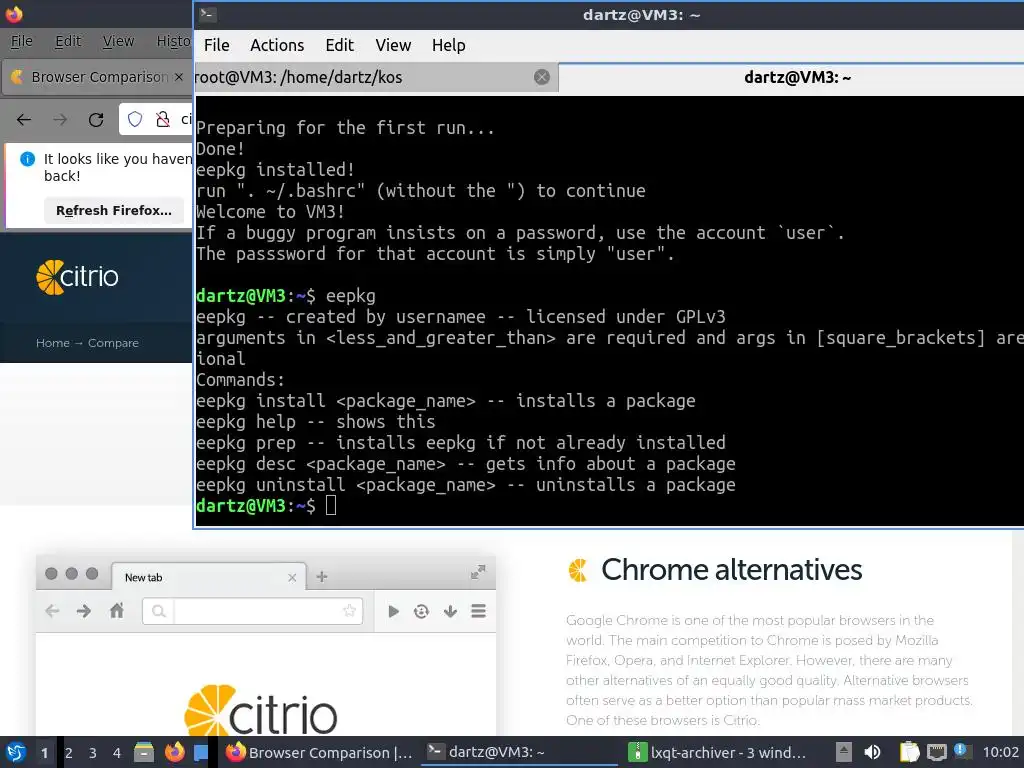
Task: Click mockup browser home icon
Action: coord(117,611)
